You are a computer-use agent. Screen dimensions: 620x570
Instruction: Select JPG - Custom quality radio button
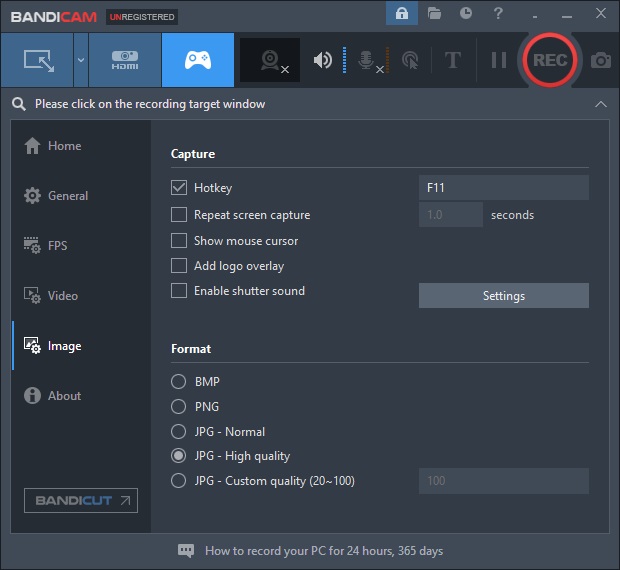(178, 481)
